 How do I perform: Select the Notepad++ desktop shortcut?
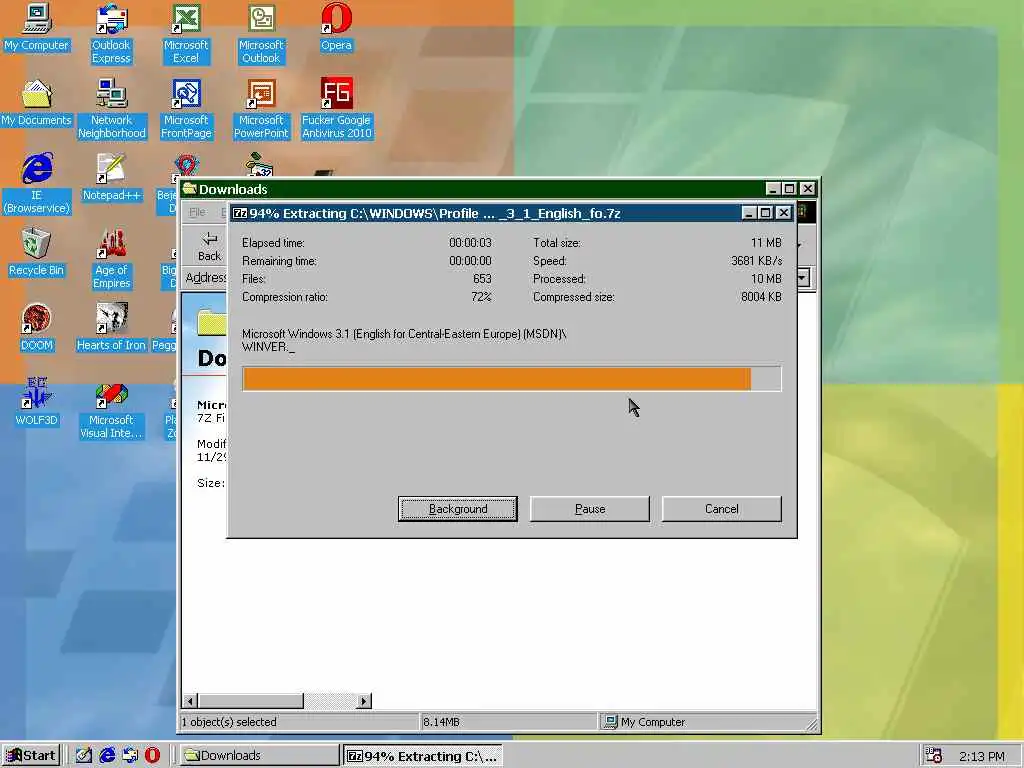[x=111, y=178]
